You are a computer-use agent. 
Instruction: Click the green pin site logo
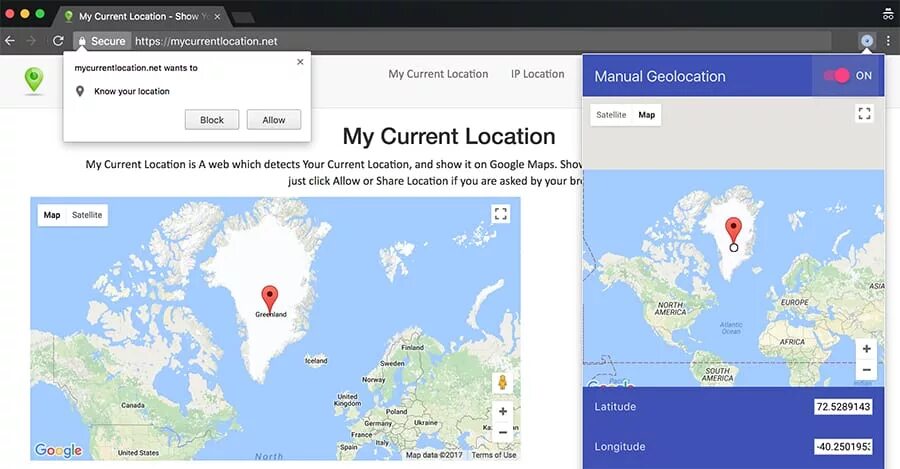pyautogui.click(x=34, y=80)
